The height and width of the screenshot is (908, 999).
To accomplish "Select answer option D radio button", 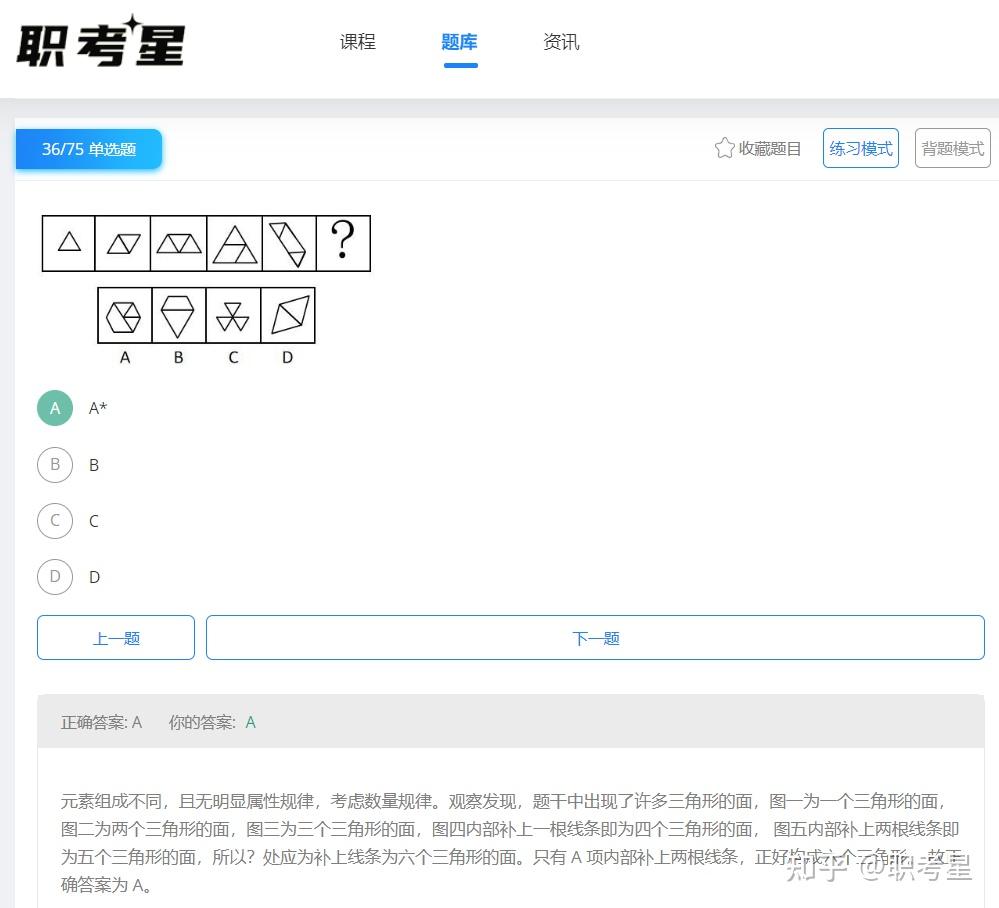I will [55, 576].
